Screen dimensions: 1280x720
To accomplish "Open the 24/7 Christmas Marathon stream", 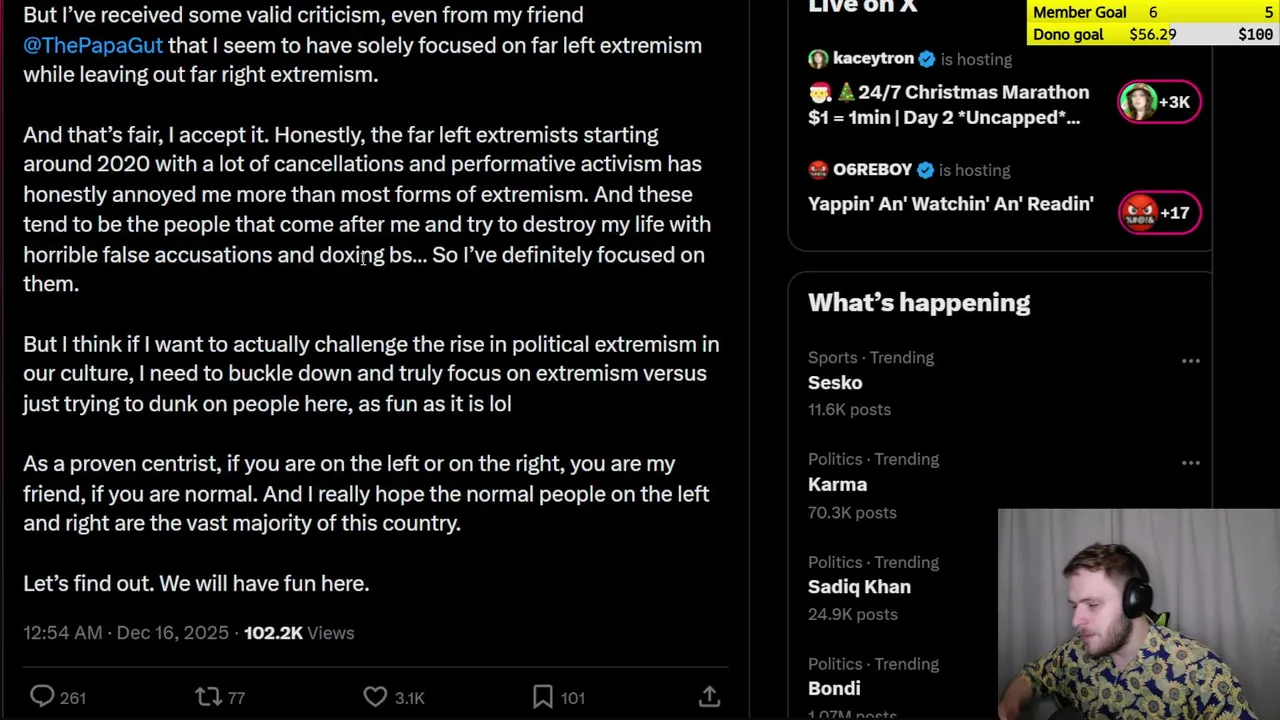I will coord(948,104).
